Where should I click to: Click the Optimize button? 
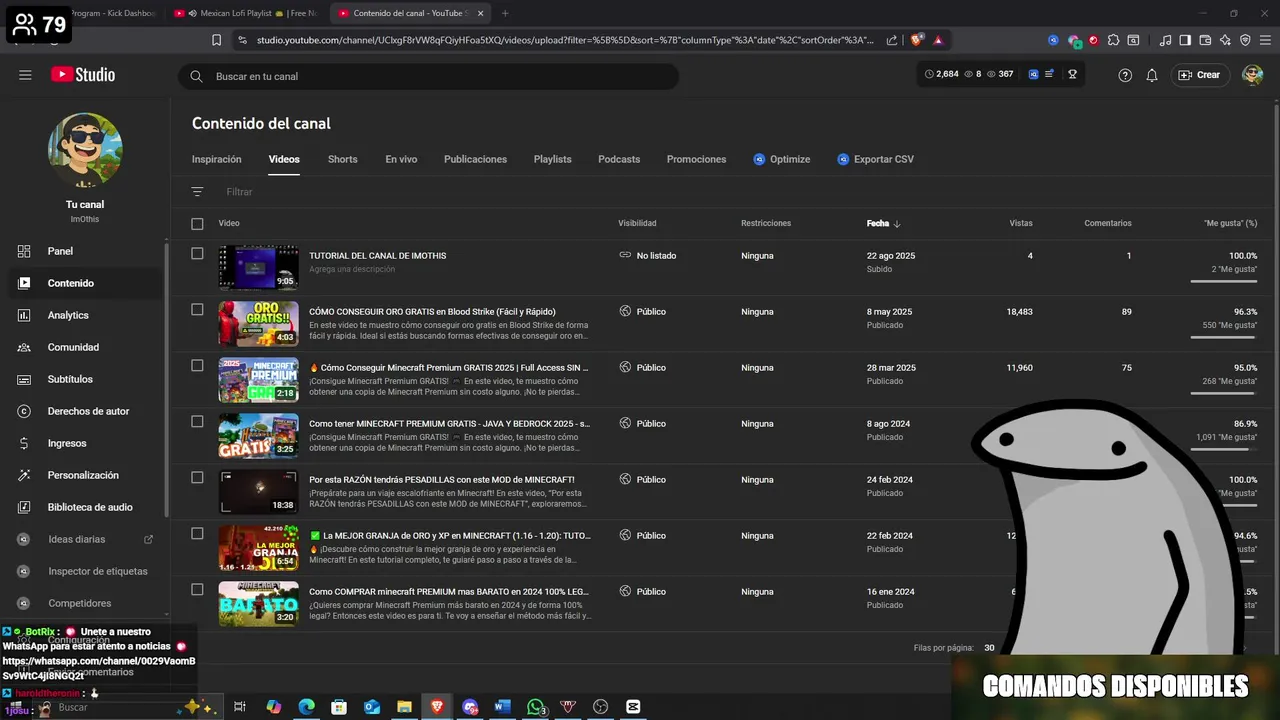pos(781,159)
